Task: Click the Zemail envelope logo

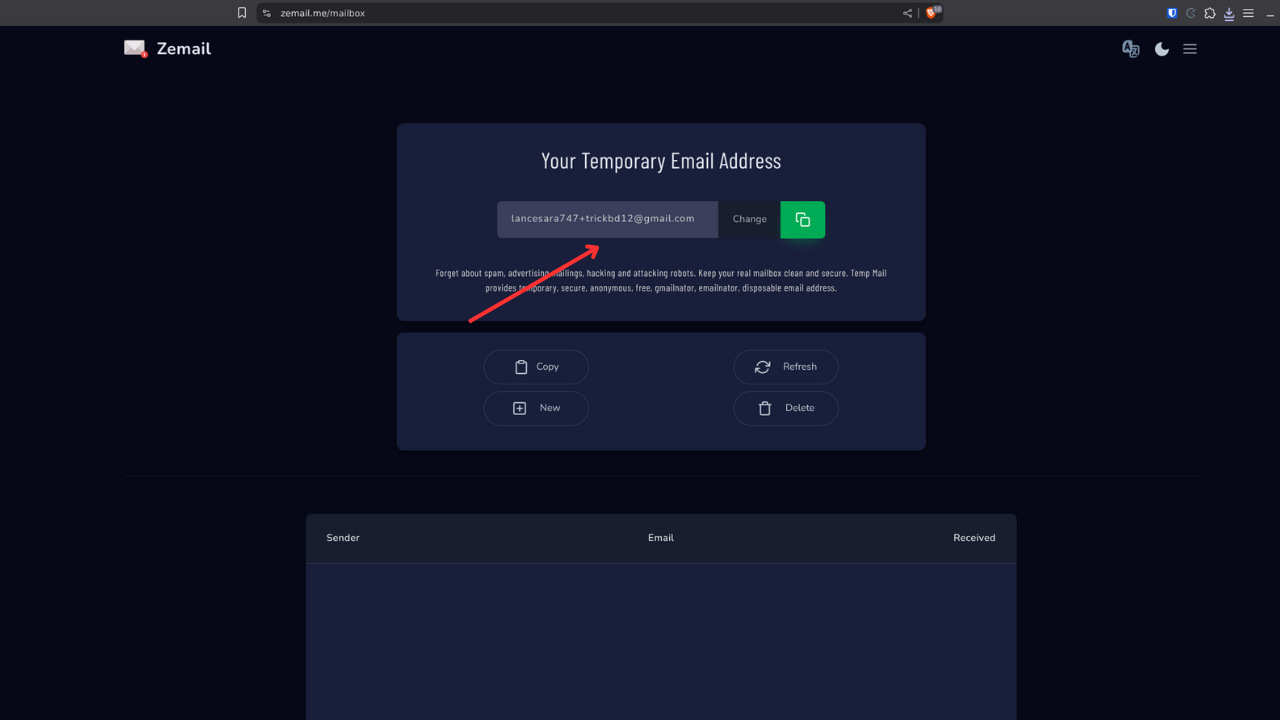Action: (x=136, y=49)
